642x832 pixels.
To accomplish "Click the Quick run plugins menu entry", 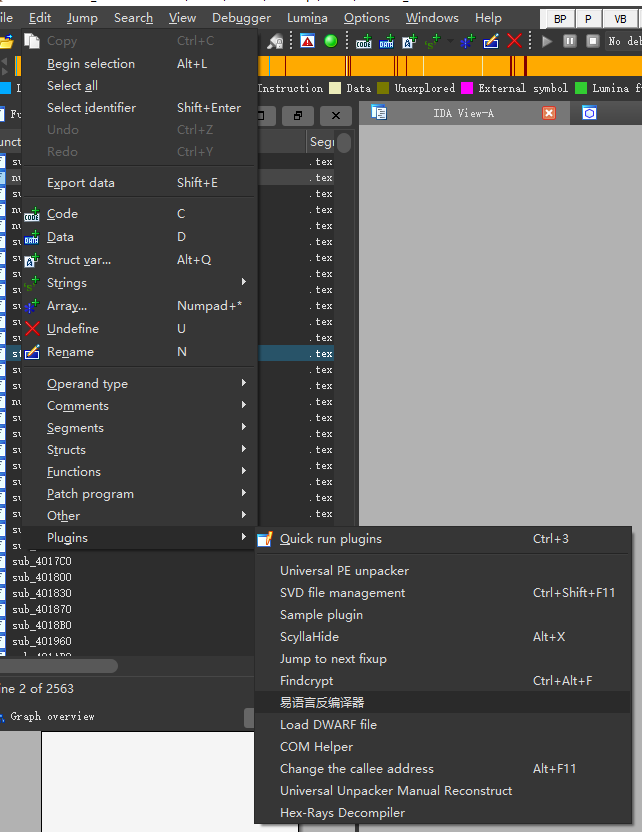I will coord(330,539).
